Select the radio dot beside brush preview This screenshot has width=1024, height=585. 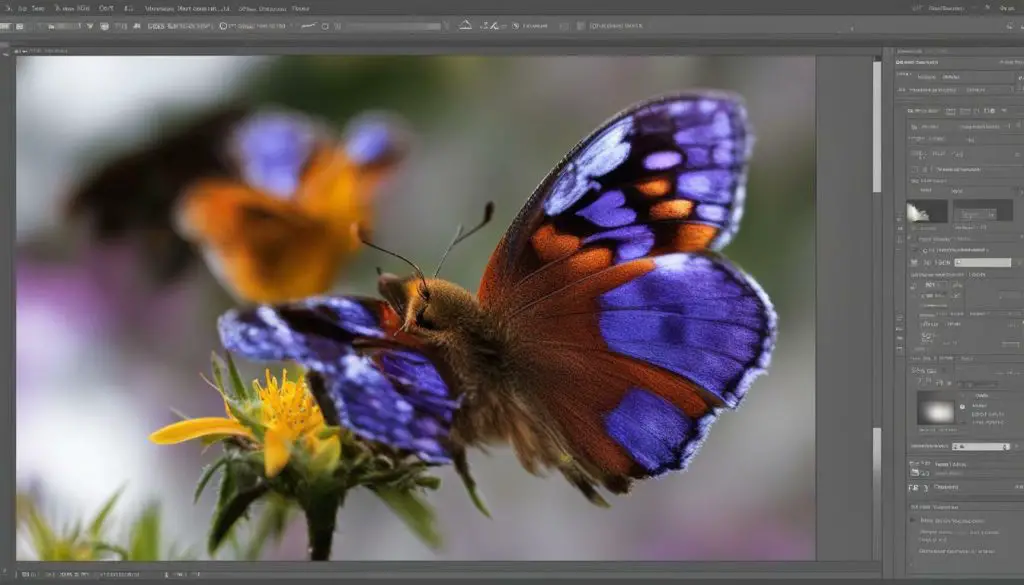point(962,406)
